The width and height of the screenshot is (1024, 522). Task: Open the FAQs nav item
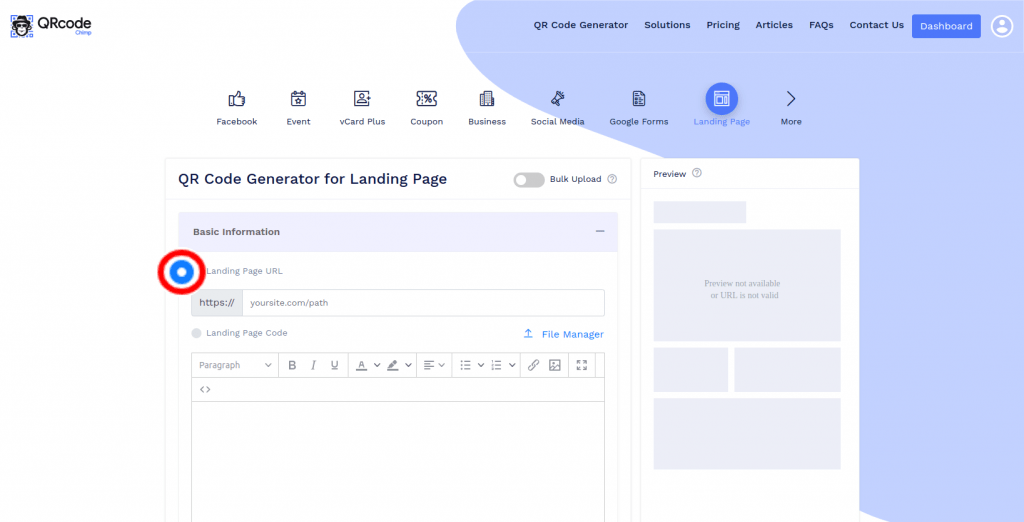821,25
